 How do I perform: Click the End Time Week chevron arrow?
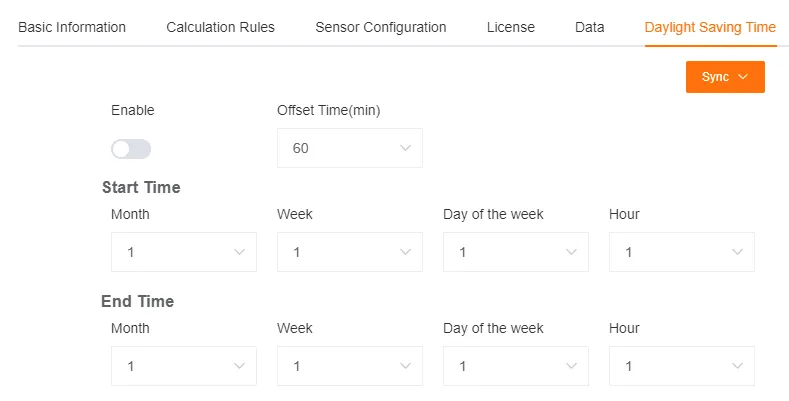point(405,366)
